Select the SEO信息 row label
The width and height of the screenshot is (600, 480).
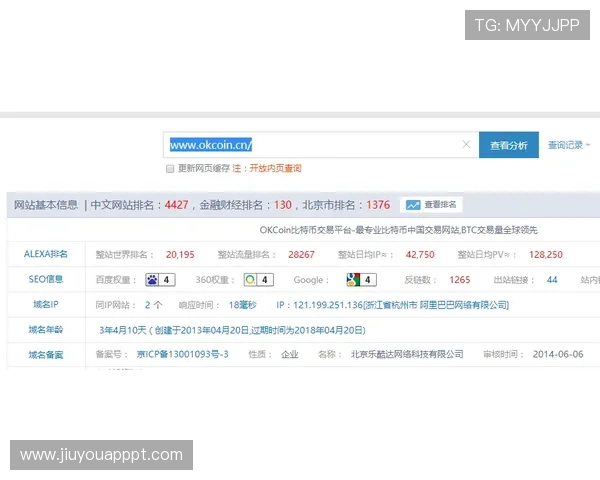click(x=46, y=279)
